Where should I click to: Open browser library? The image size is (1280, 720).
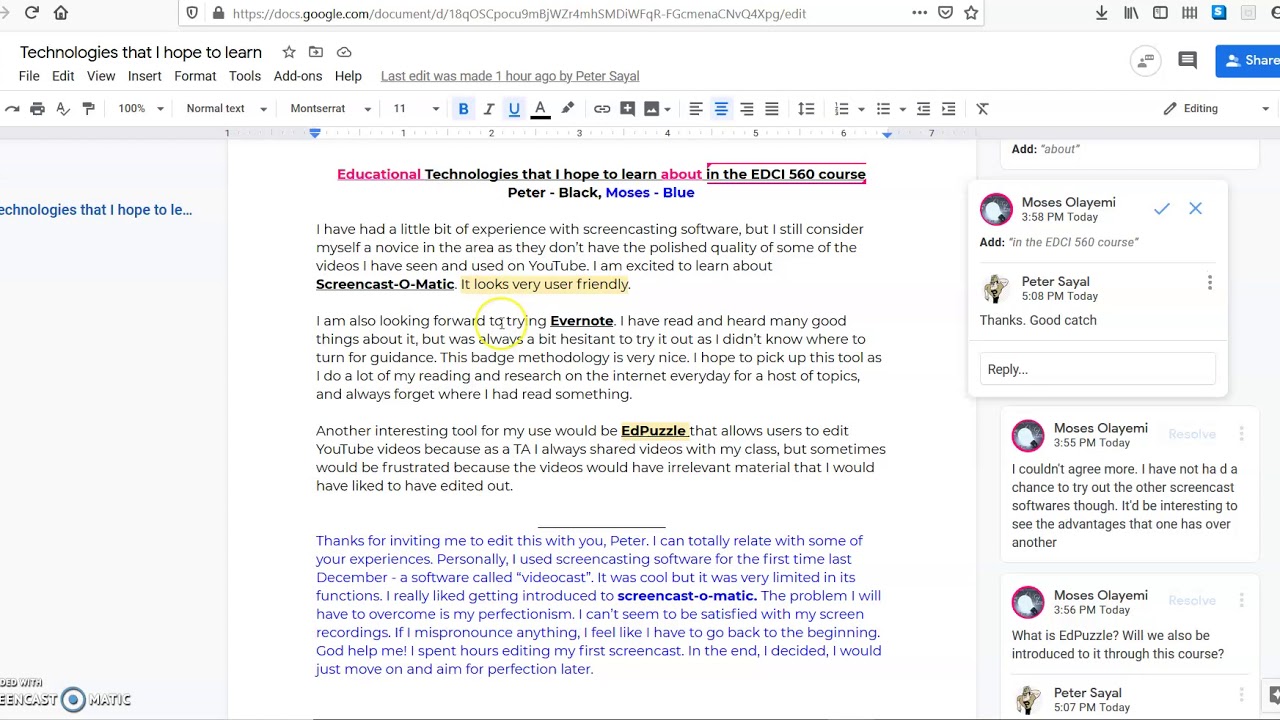[x=1131, y=13]
